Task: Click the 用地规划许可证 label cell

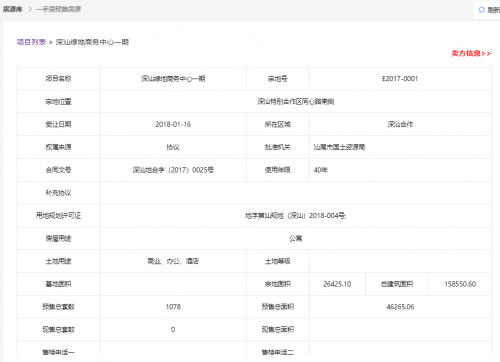Action: (x=58, y=216)
